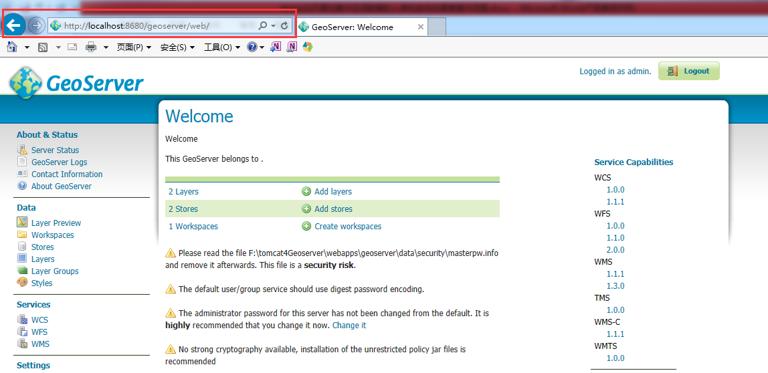Click the refresh icon in address bar
The image size is (768, 373).
pyautogui.click(x=284, y=26)
